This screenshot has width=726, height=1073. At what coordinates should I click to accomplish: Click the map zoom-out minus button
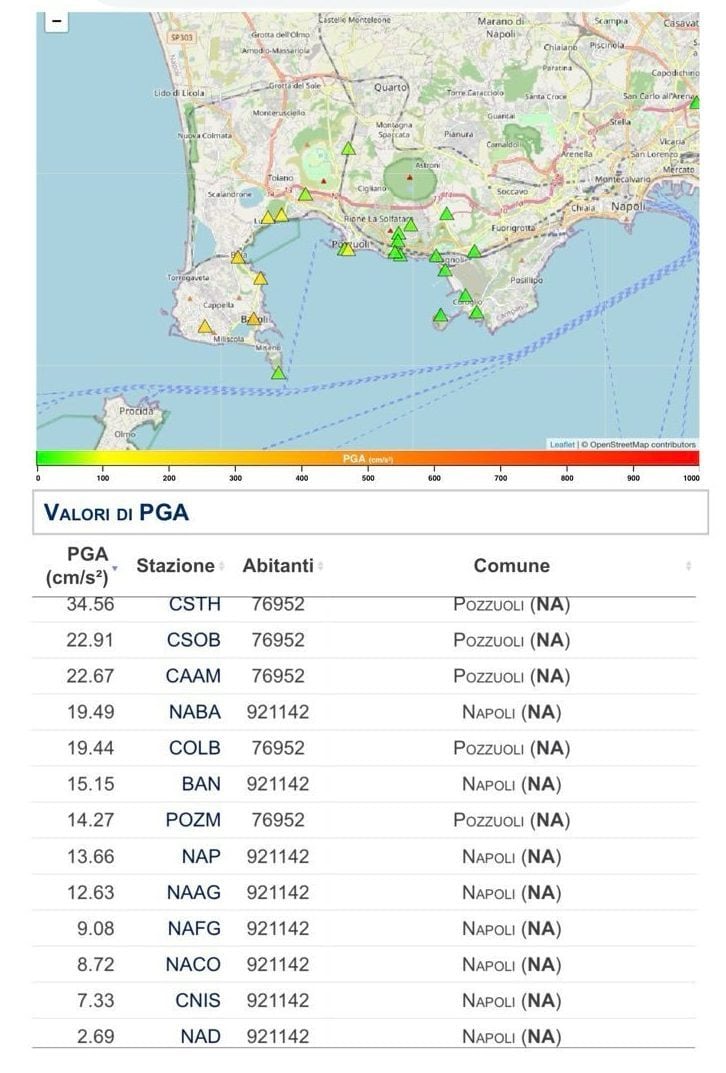[57, 22]
